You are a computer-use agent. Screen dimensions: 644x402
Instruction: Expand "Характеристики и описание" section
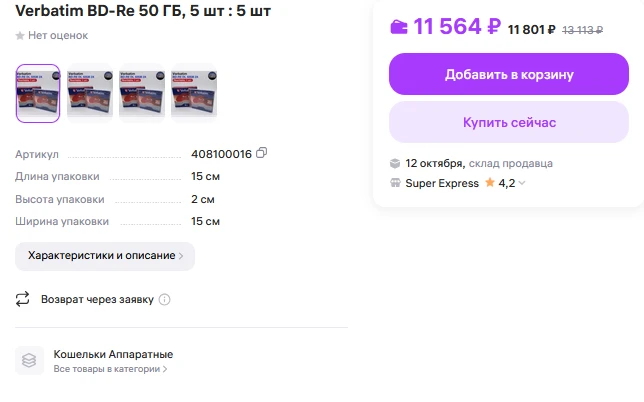tap(105, 256)
